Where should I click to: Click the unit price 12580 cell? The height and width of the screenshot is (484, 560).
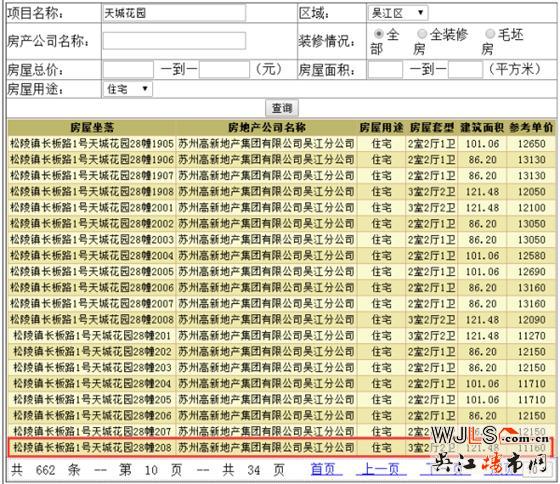point(531,256)
